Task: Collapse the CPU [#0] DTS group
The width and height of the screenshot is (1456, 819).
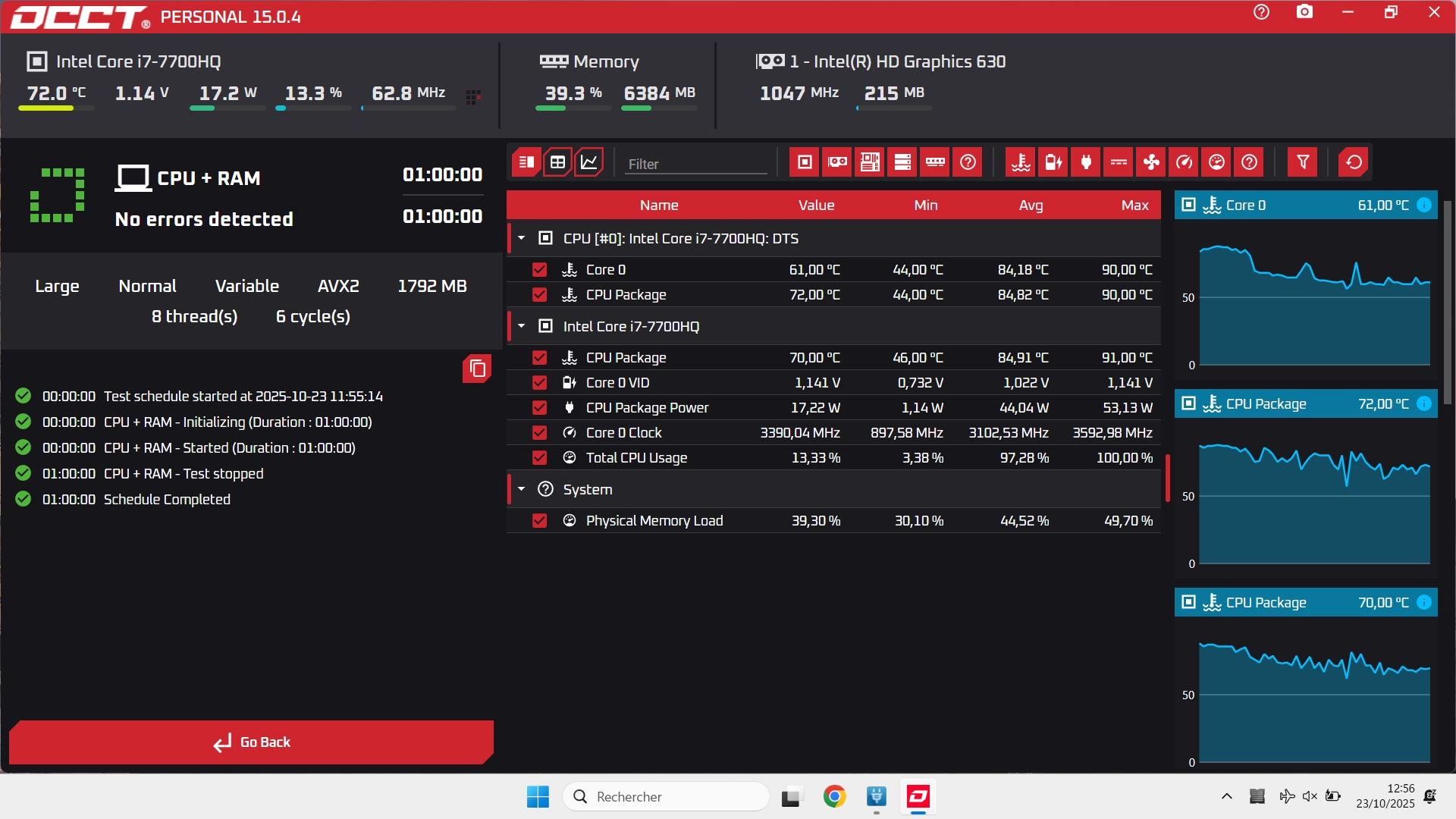Action: click(x=522, y=239)
